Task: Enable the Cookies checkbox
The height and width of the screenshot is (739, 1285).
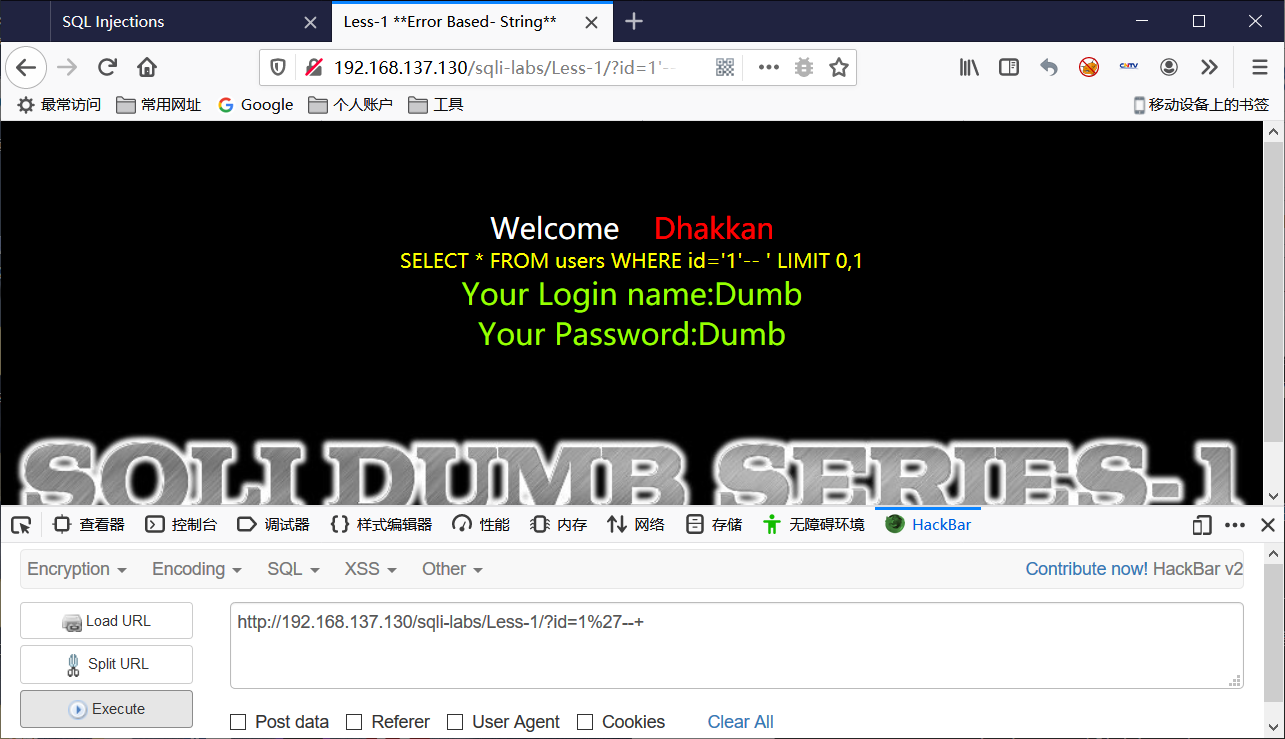Action: pos(585,722)
